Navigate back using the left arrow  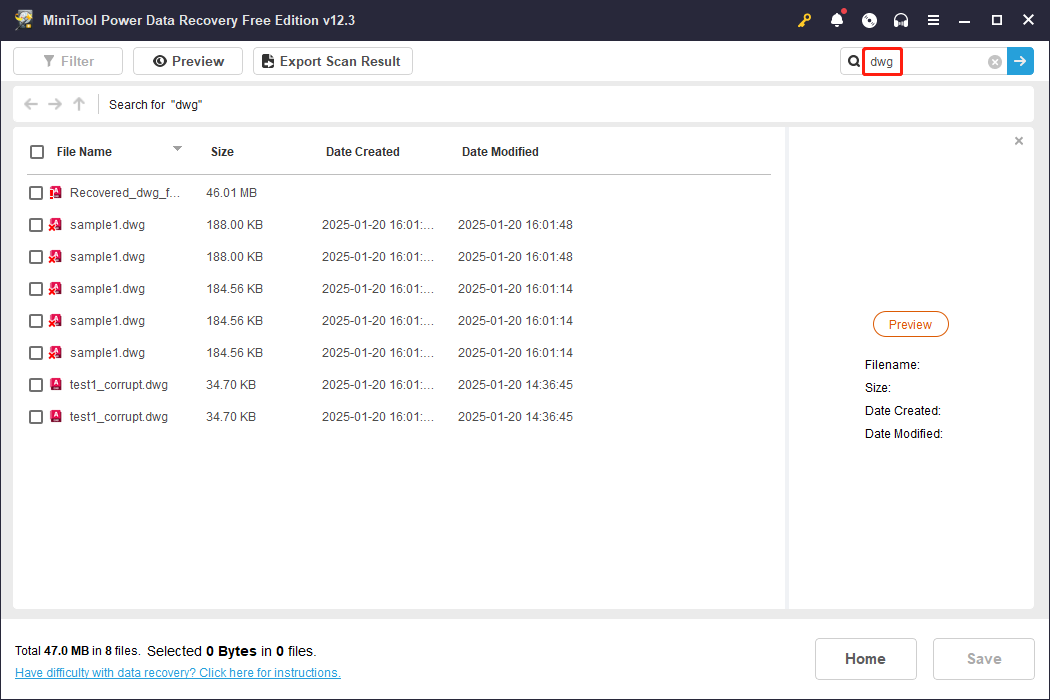click(x=30, y=104)
